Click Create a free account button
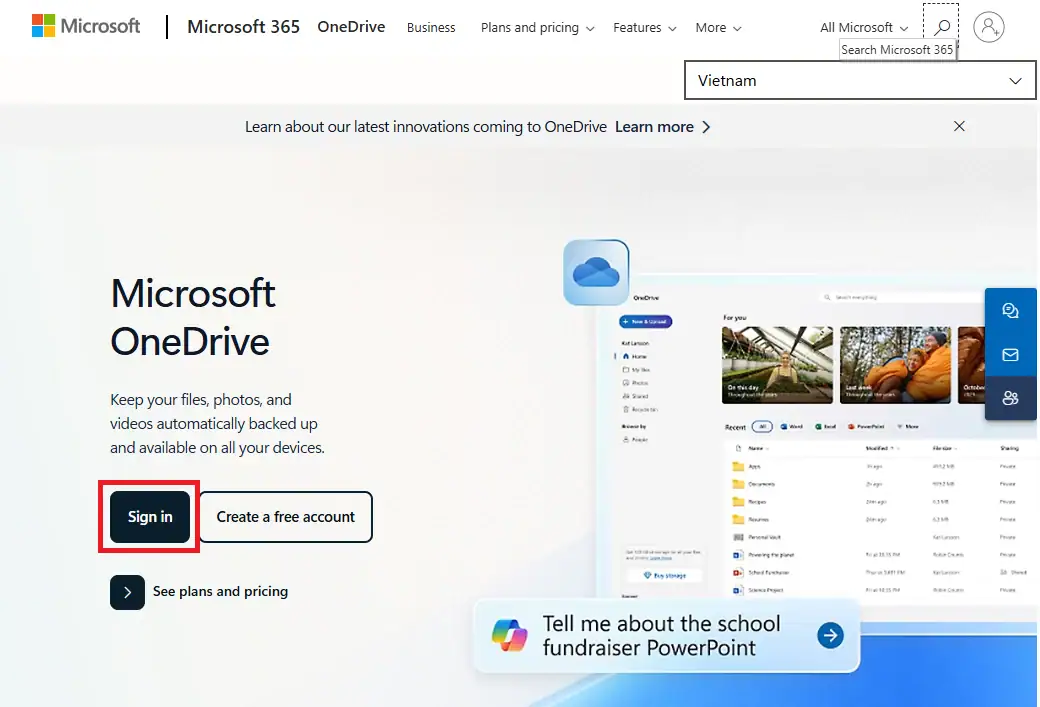The image size is (1040, 707). [x=286, y=517]
